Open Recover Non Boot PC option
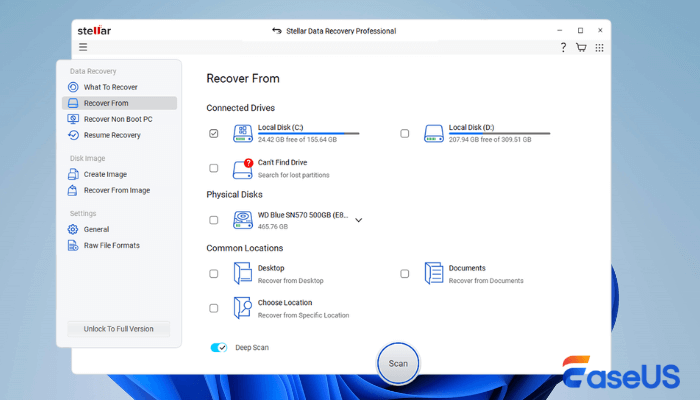Image resolution: width=700 pixels, height=400 pixels. [x=117, y=119]
